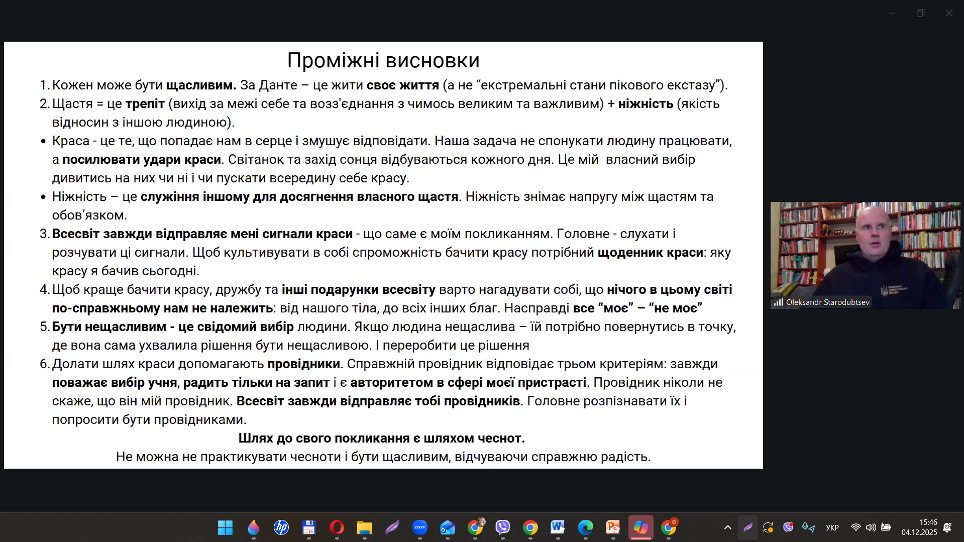Image resolution: width=964 pixels, height=542 pixels.
Task: Expand the hidden system tray icons chevron
Action: [x=727, y=527]
